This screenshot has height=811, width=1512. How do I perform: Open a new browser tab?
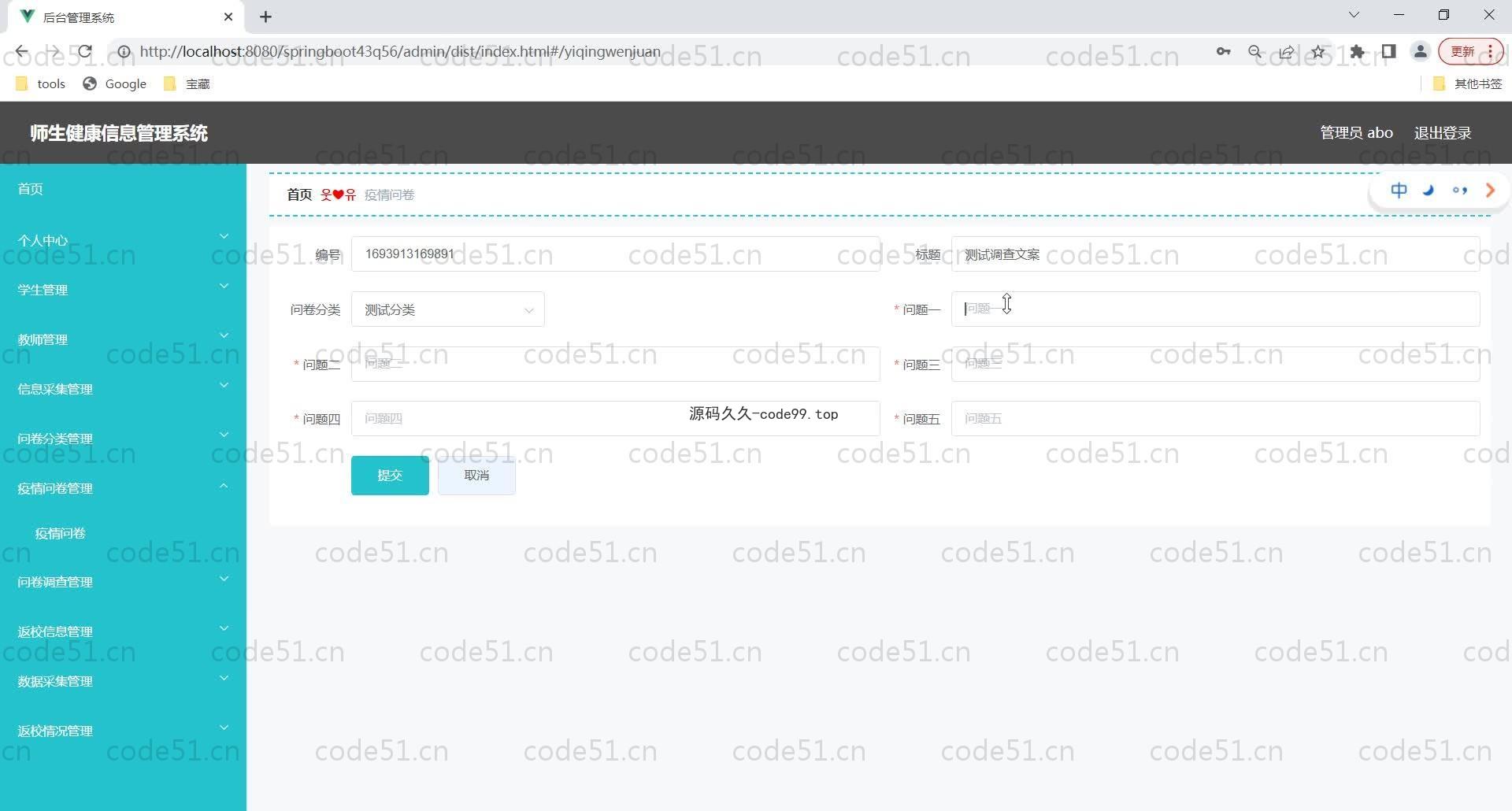click(x=265, y=17)
